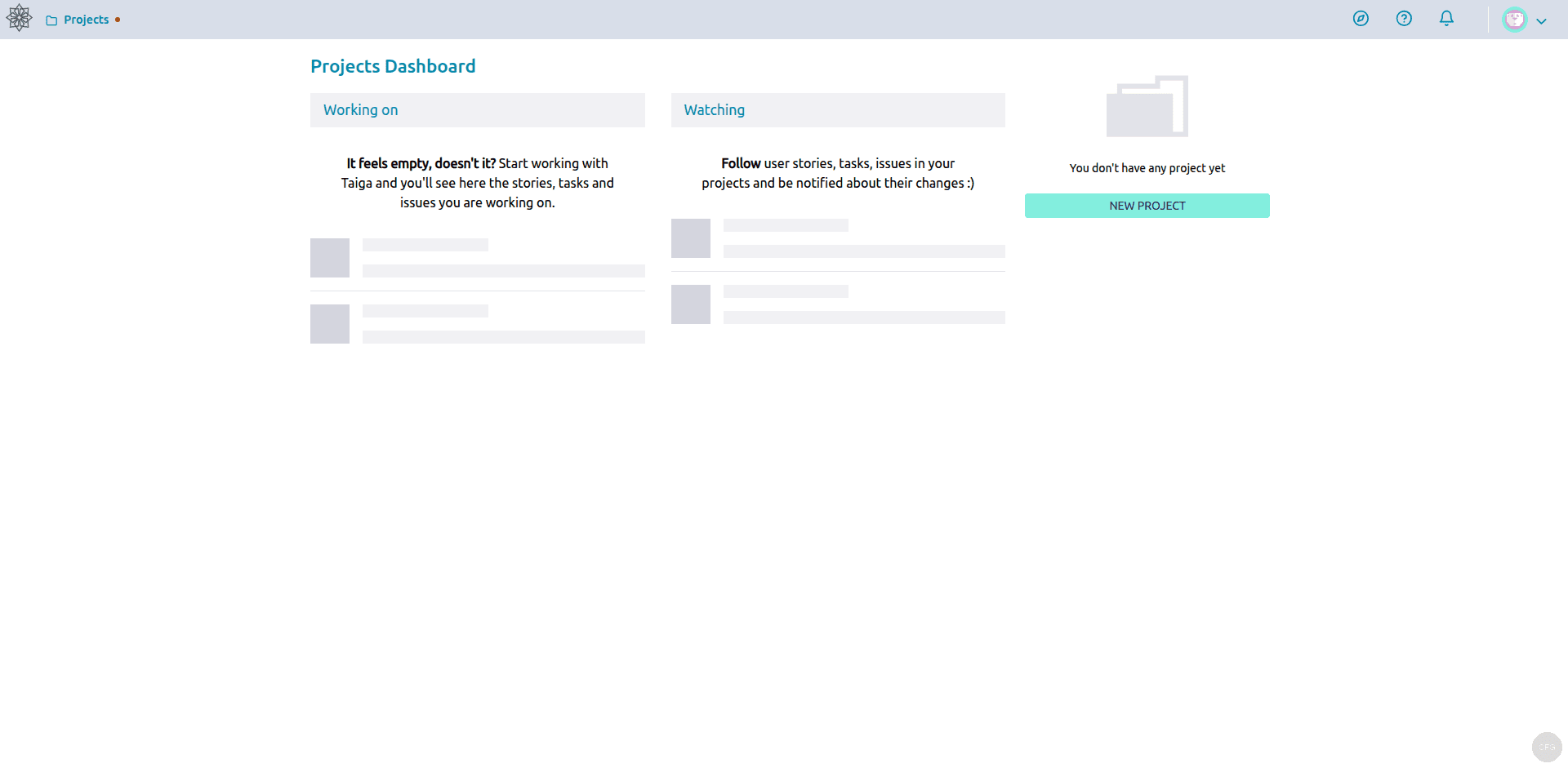Open Discover using the compass icon
1568x768 pixels.
pyautogui.click(x=1361, y=18)
